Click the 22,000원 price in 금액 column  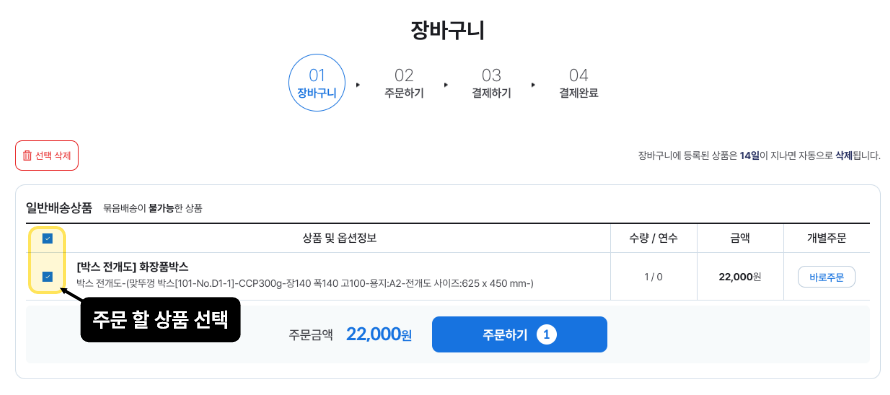[740, 278]
